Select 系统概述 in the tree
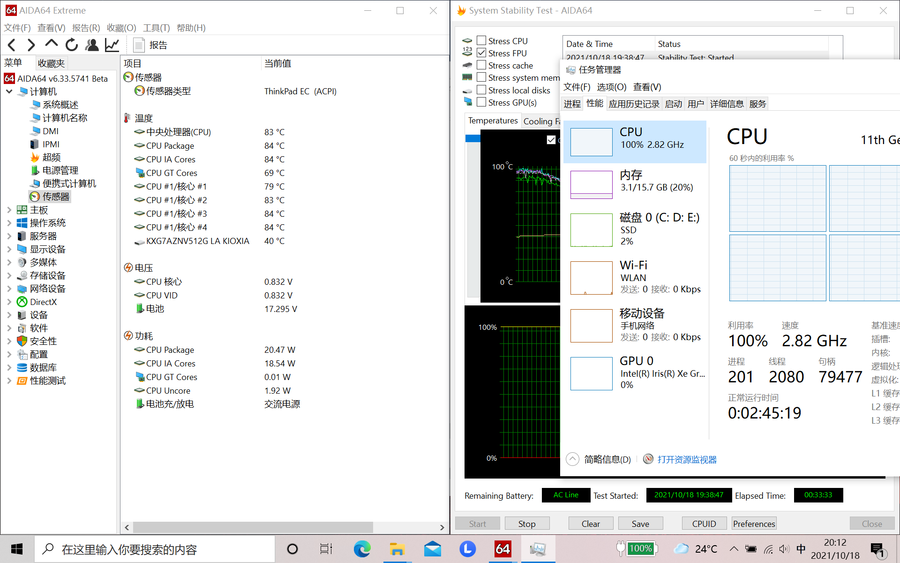This screenshot has height=563, width=900. (x=60, y=104)
